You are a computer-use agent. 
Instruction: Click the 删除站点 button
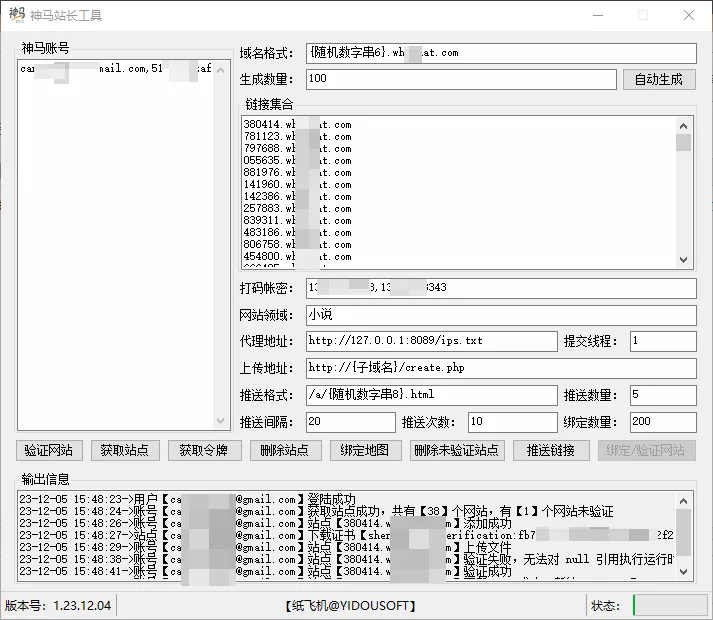tap(285, 450)
